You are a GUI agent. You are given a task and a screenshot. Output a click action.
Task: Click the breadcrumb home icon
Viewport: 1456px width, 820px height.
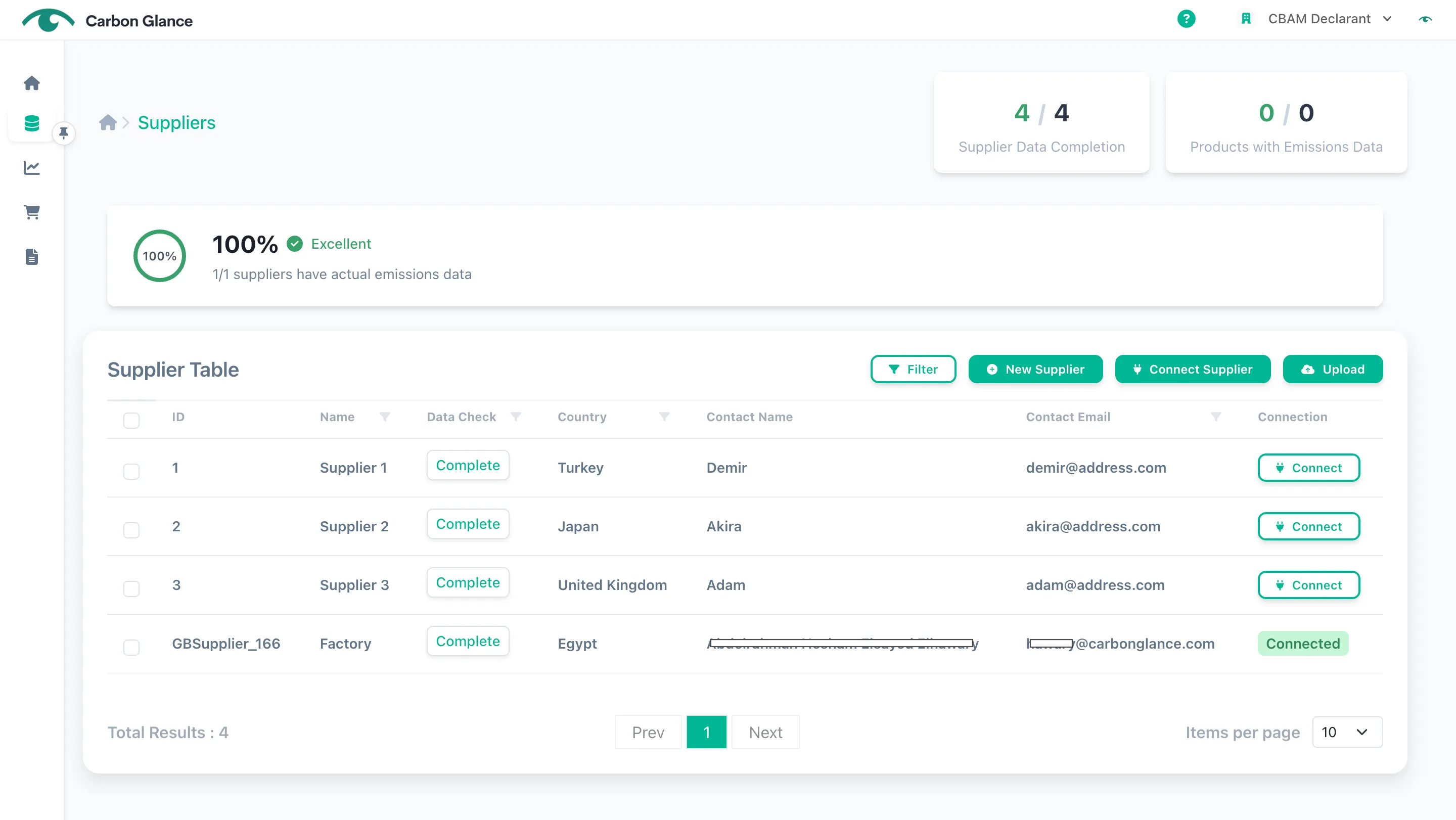tap(107, 123)
